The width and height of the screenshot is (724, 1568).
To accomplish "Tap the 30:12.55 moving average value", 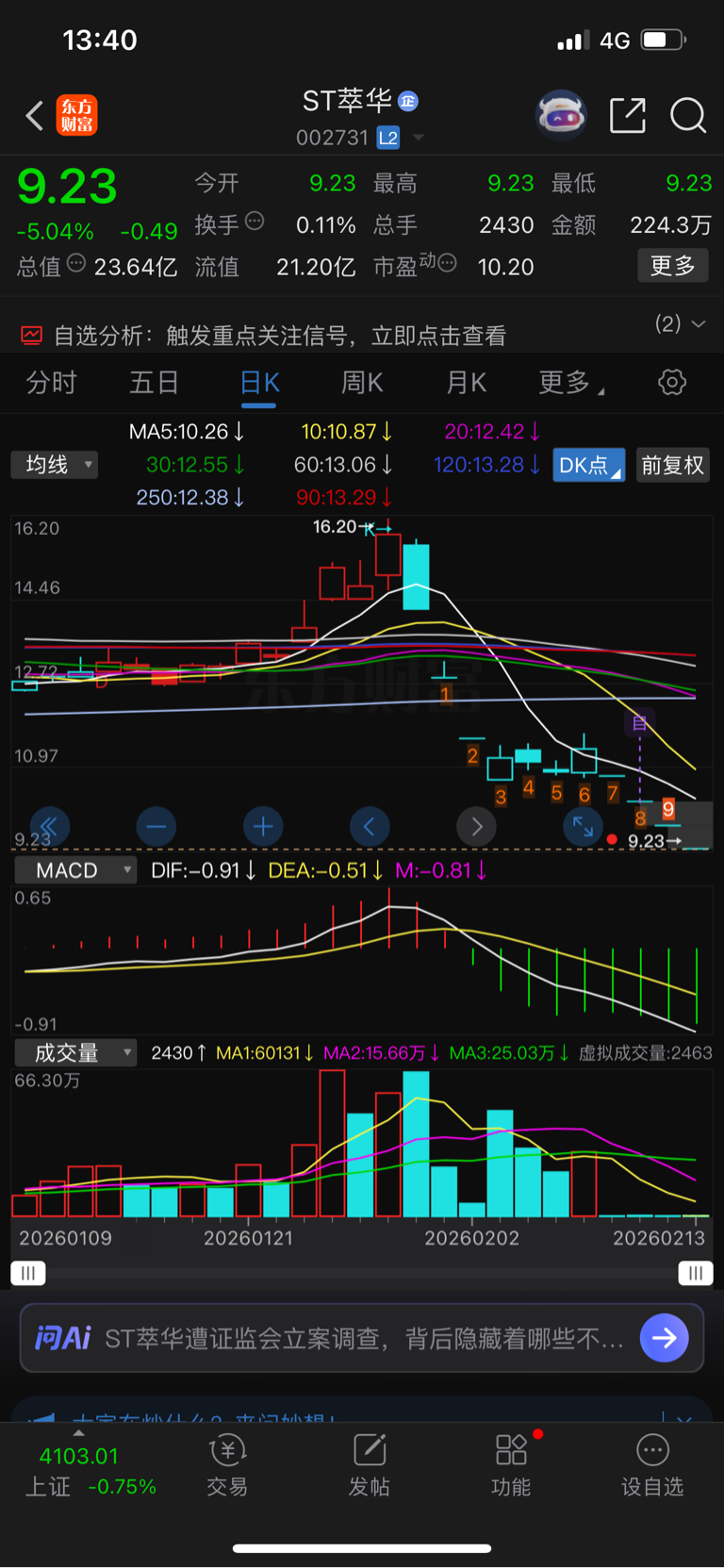I will click(x=195, y=465).
